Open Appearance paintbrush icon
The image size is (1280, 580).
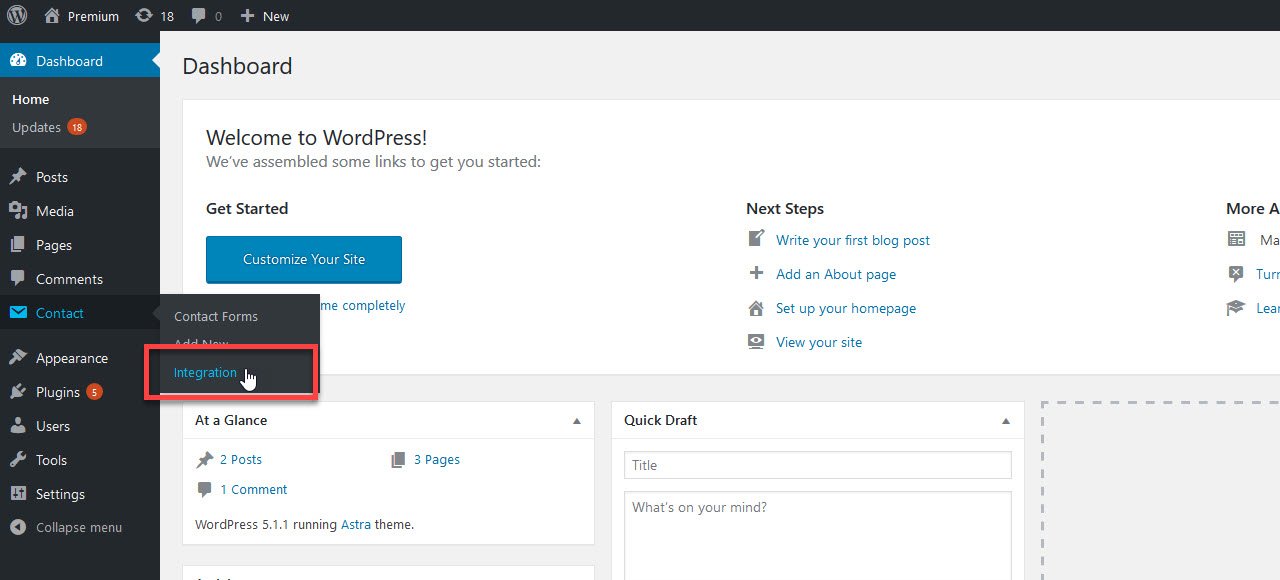[18, 358]
